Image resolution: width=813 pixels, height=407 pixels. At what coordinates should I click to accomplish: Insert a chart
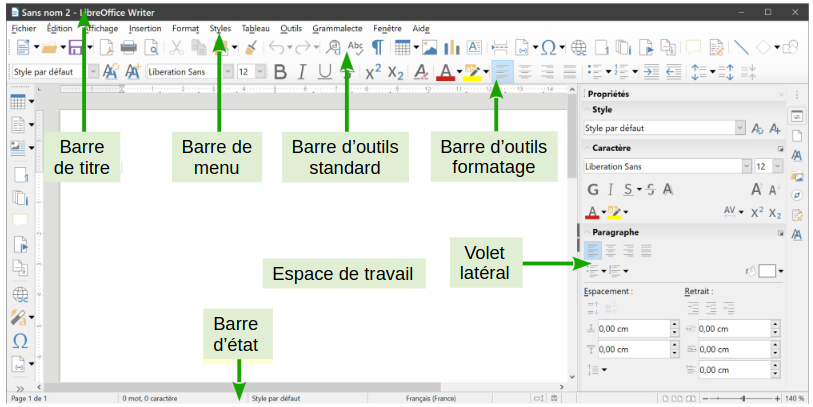click(452, 48)
